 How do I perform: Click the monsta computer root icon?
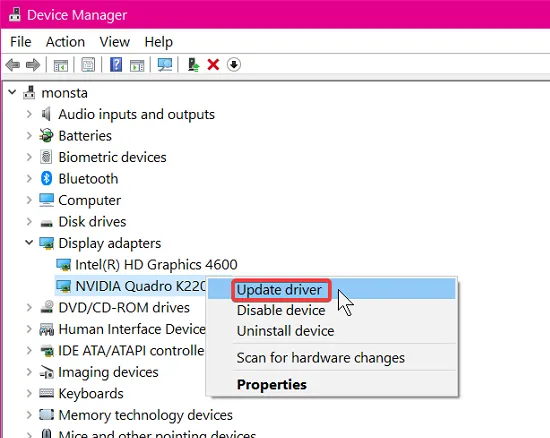tap(29, 93)
